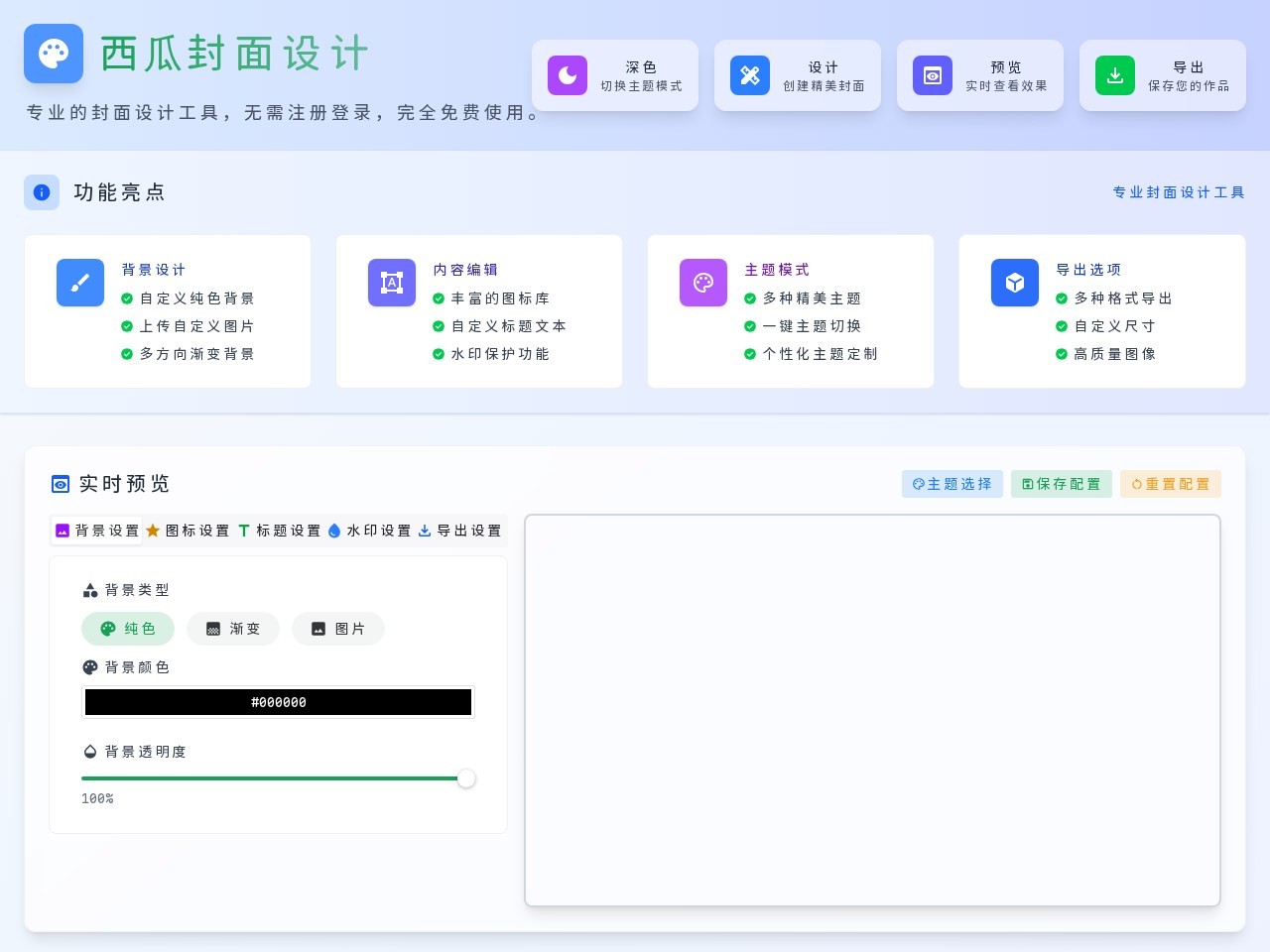
Task: Click the 多方向渐变背景 feature text
Action: 197,354
